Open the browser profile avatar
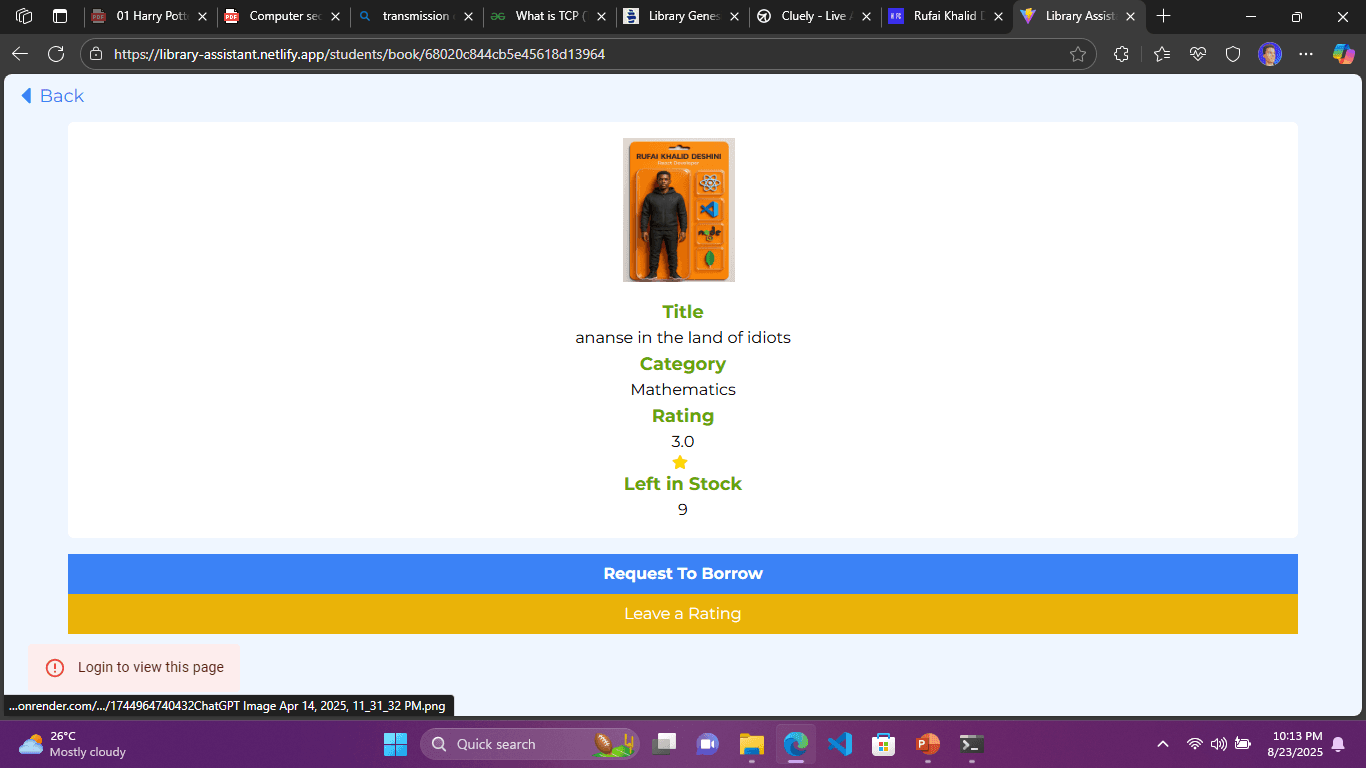 (x=1269, y=54)
